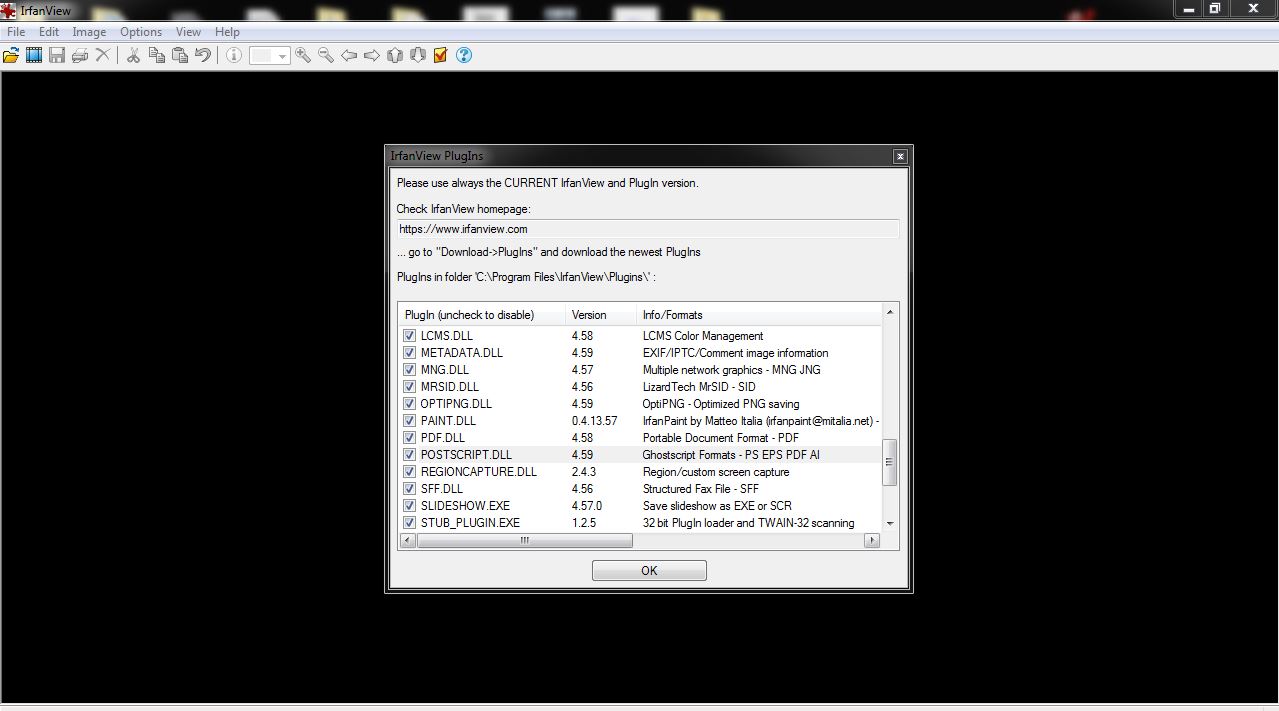Go to previous image with left arrow
The width and height of the screenshot is (1279, 711).
tap(349, 56)
